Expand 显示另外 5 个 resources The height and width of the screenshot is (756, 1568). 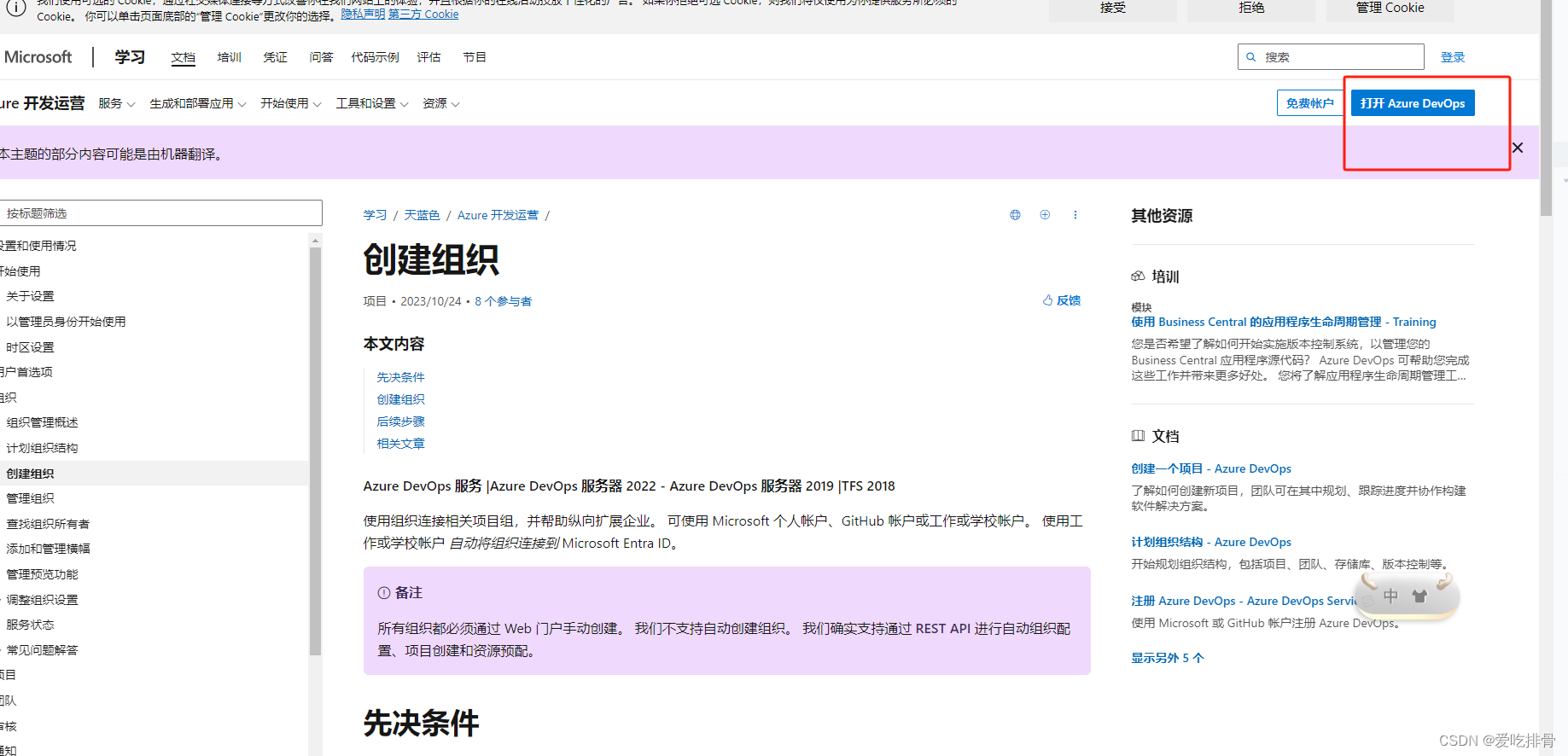pos(1168,658)
